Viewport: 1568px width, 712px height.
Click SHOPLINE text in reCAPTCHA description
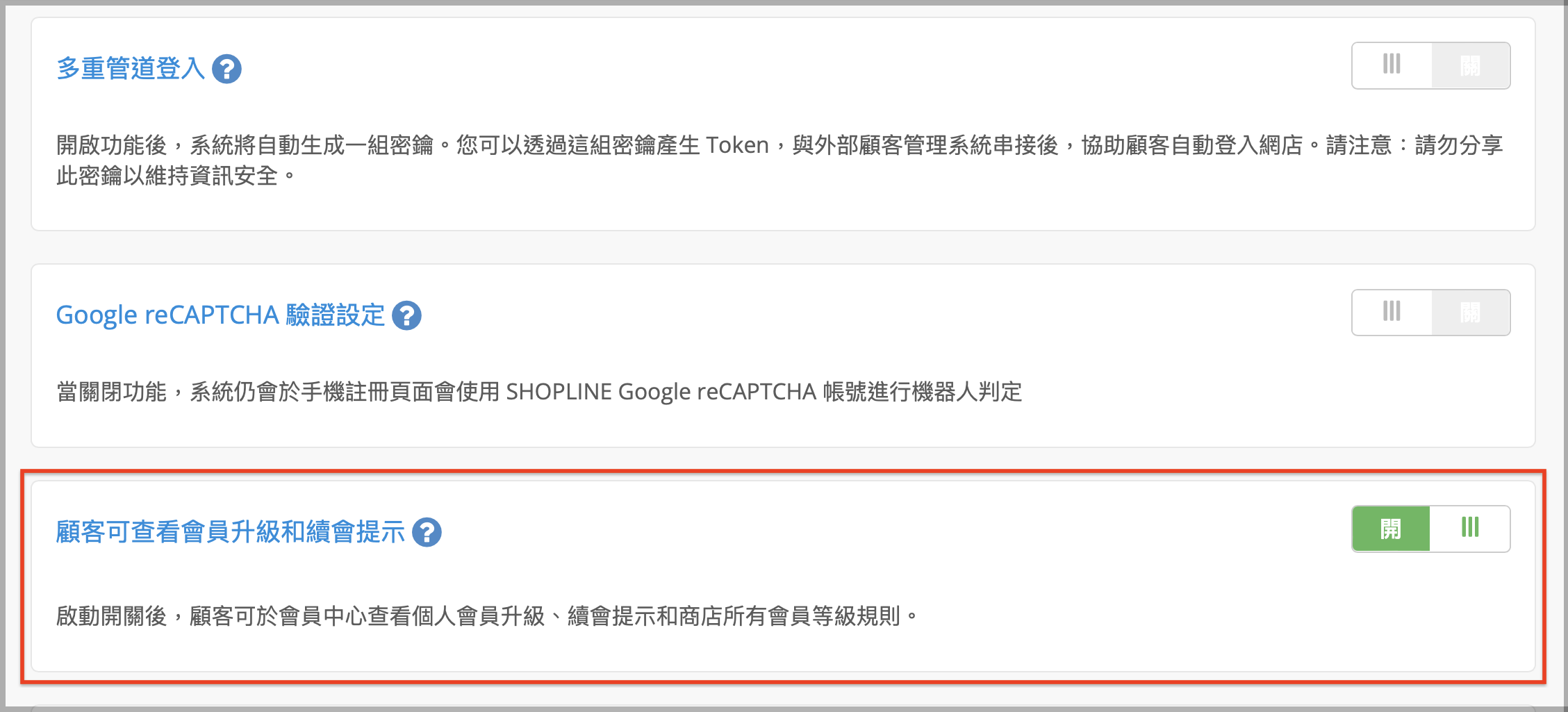tap(559, 392)
